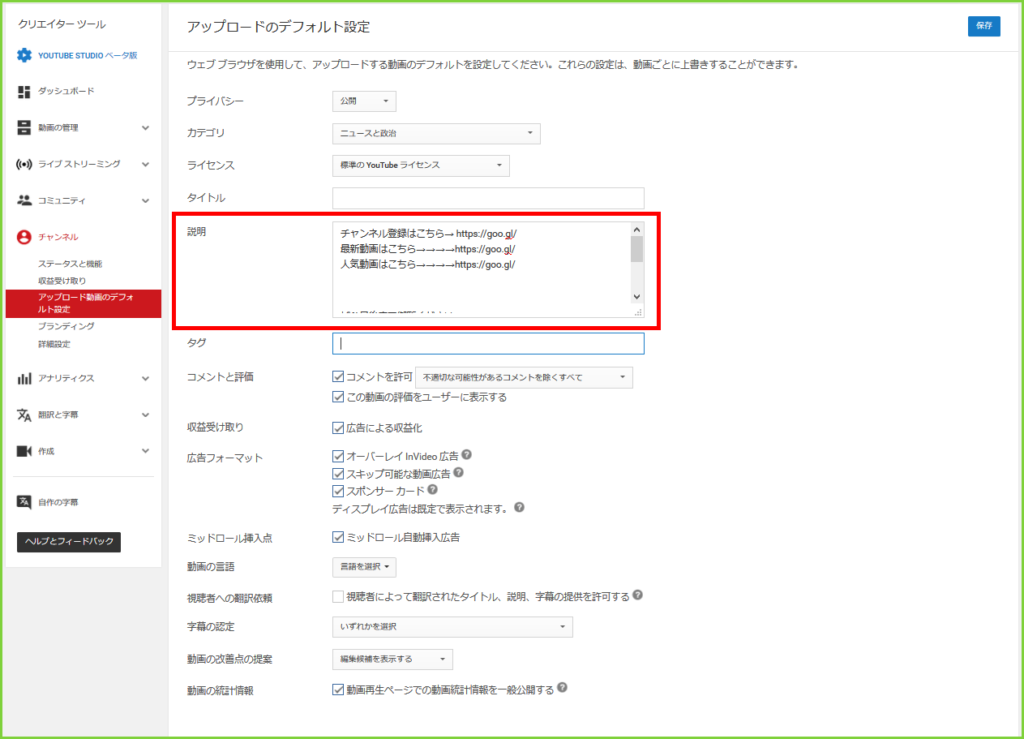Image resolution: width=1024 pixels, height=739 pixels.
Task: Click the translation and subtitles icon
Action: [24, 415]
